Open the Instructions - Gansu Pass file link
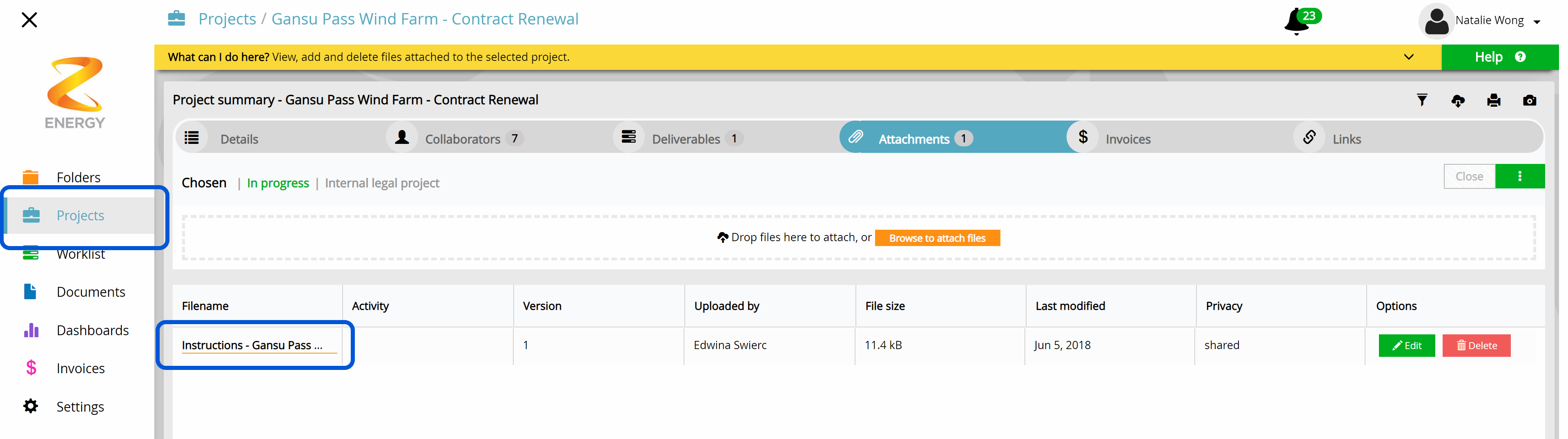This screenshot has height=439, width=1568. (x=252, y=345)
